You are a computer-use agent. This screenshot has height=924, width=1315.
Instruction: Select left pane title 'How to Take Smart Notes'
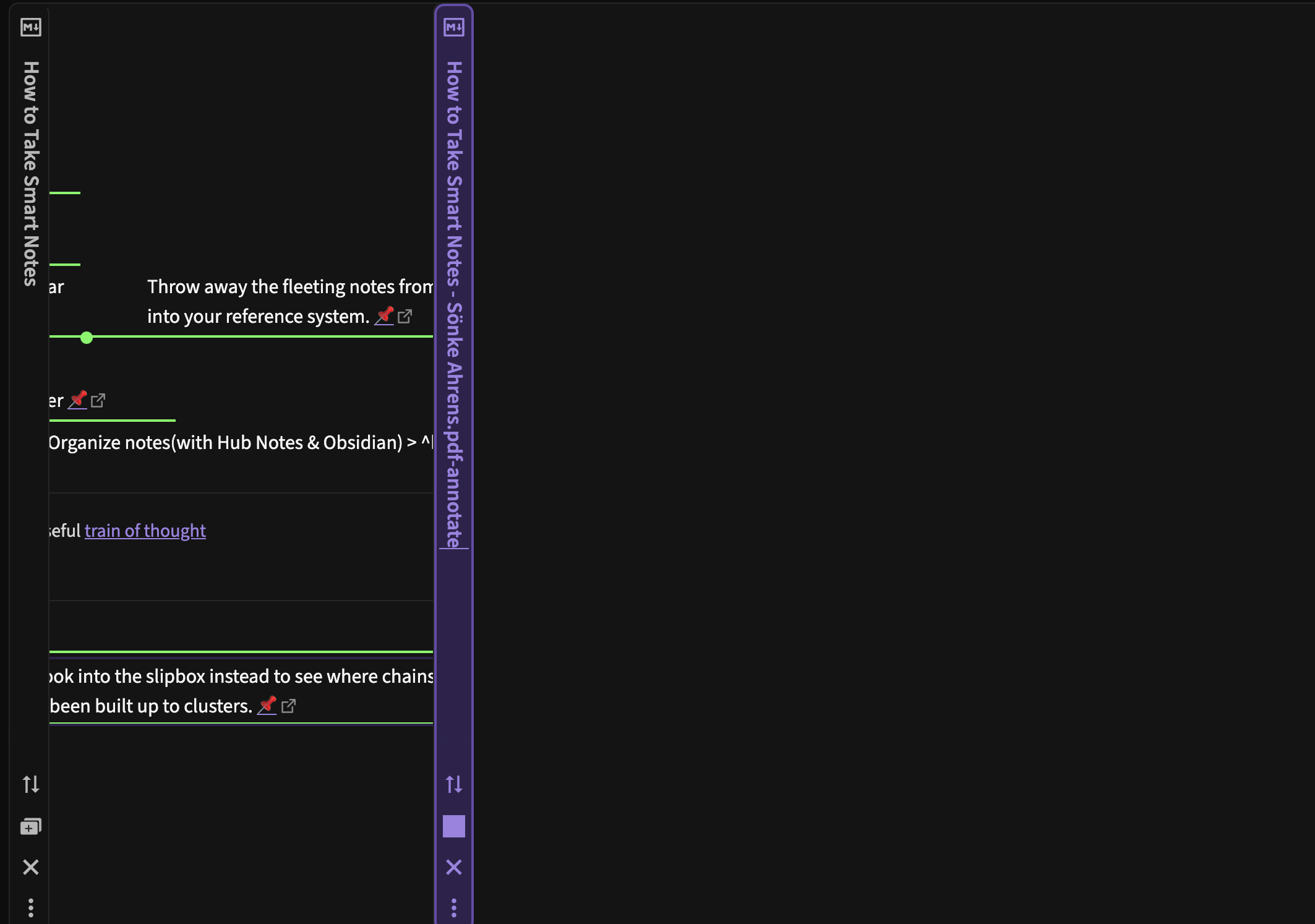[x=30, y=173]
